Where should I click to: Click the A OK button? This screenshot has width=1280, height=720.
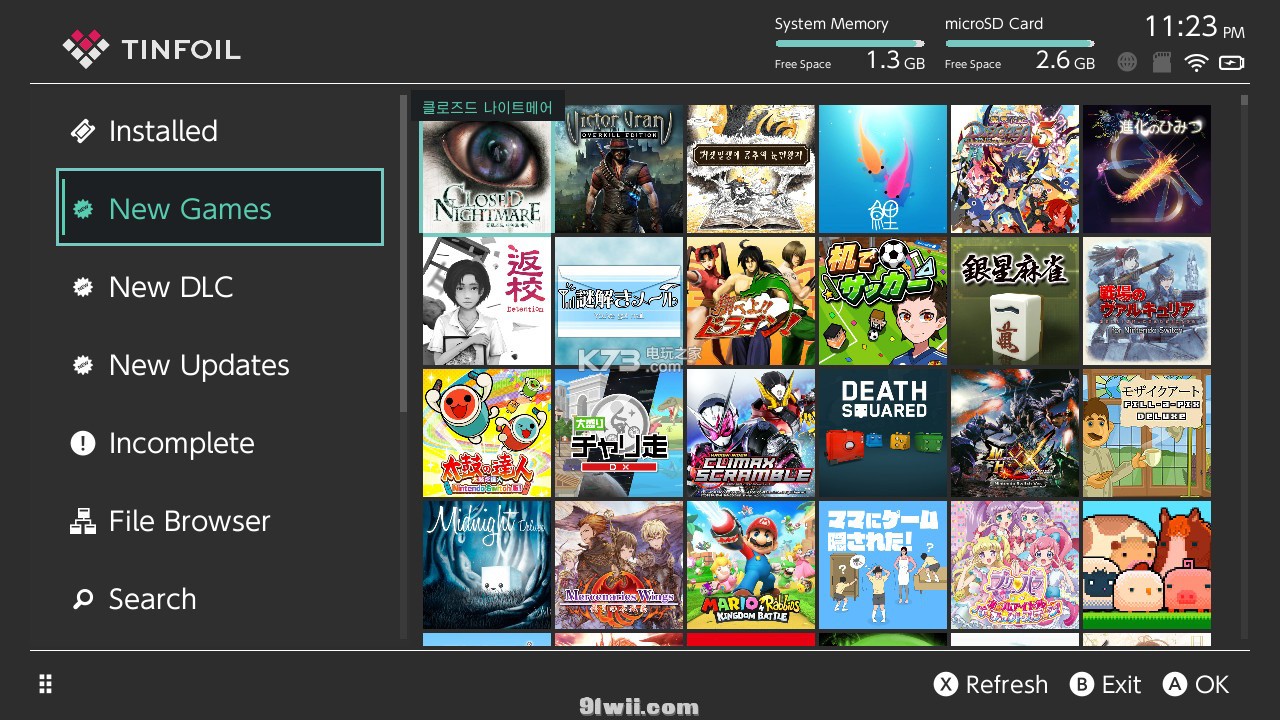point(1196,684)
